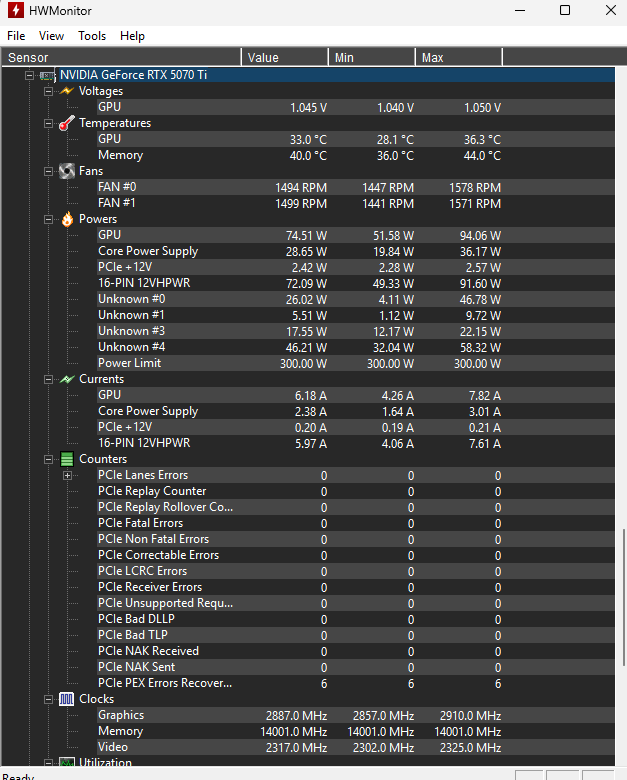The height and width of the screenshot is (780, 627).
Task: Click the Voltages lightning bolt icon
Action: [67, 91]
